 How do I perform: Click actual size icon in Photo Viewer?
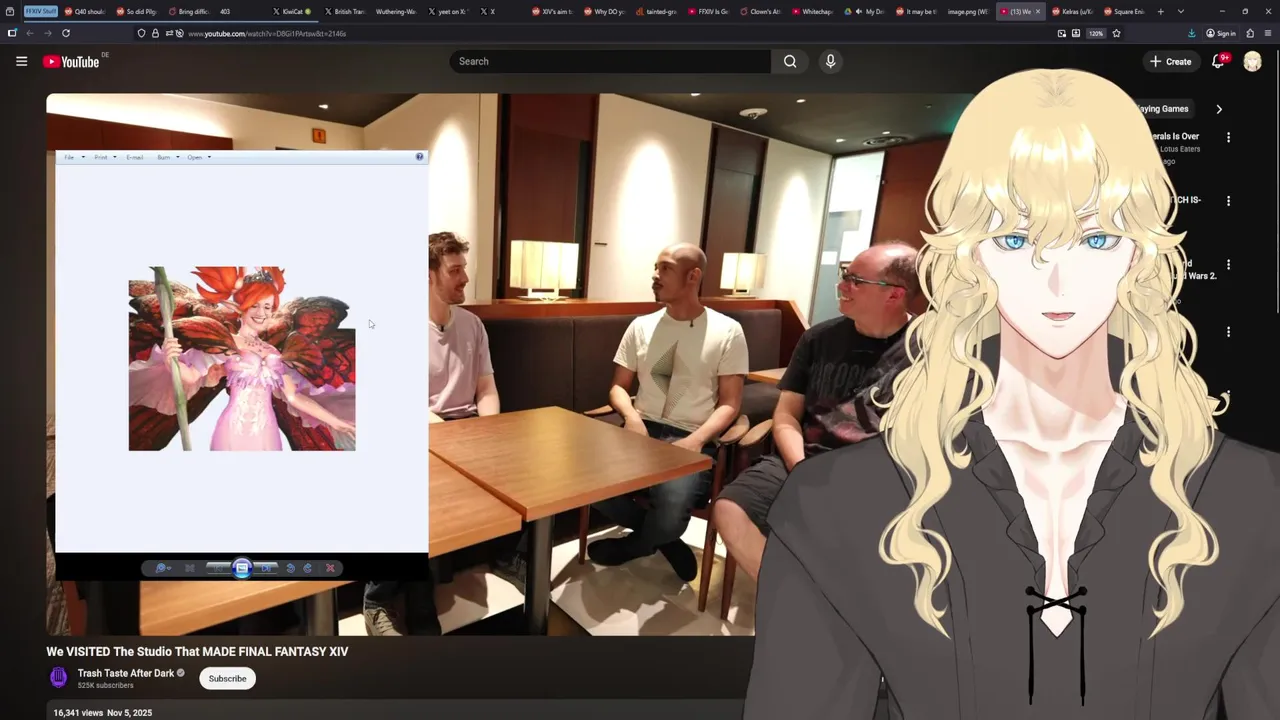pyautogui.click(x=189, y=568)
